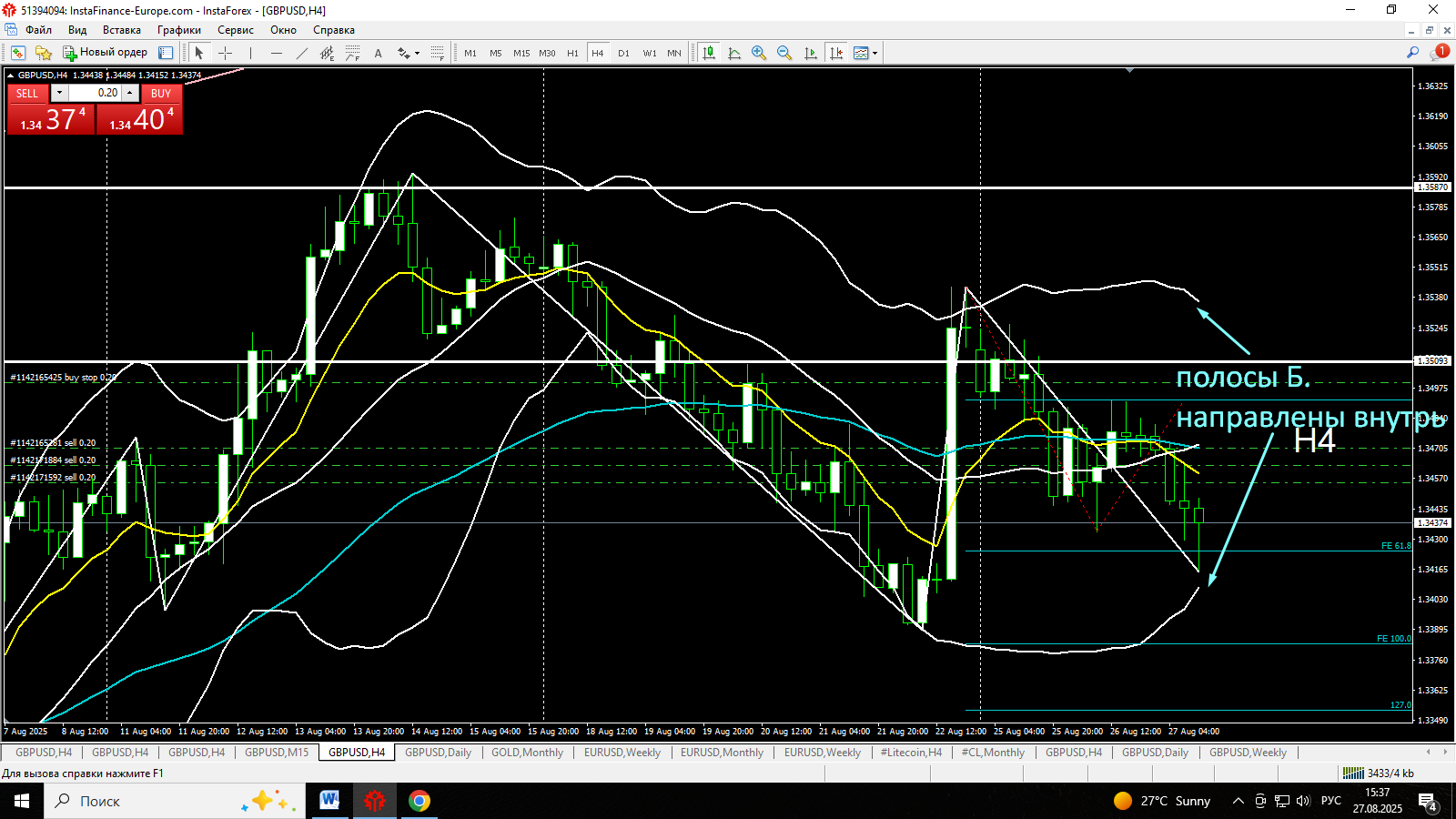Select the text label tool

coord(378,53)
